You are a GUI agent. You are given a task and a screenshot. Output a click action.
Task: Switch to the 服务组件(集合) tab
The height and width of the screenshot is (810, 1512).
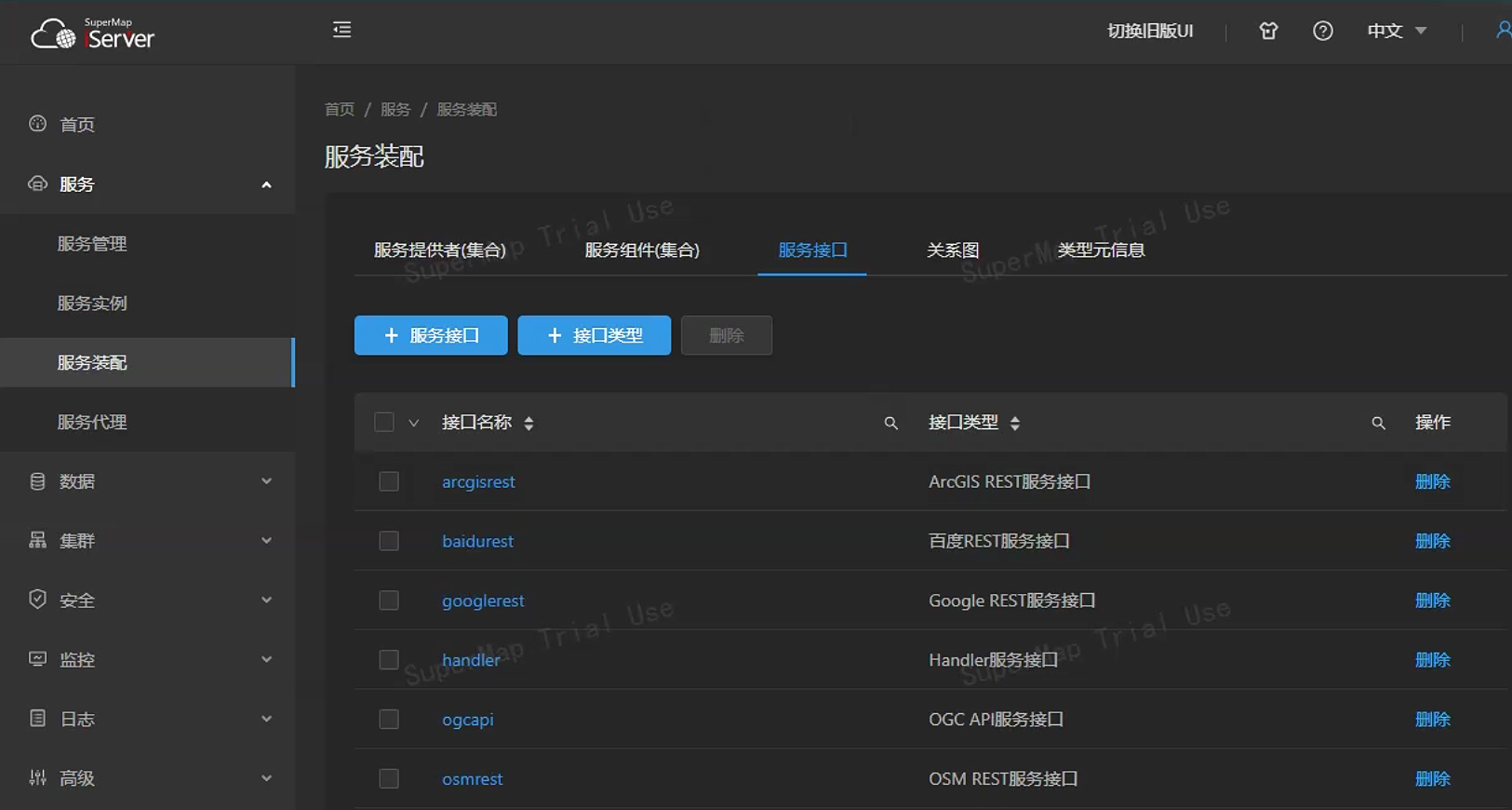tap(642, 250)
